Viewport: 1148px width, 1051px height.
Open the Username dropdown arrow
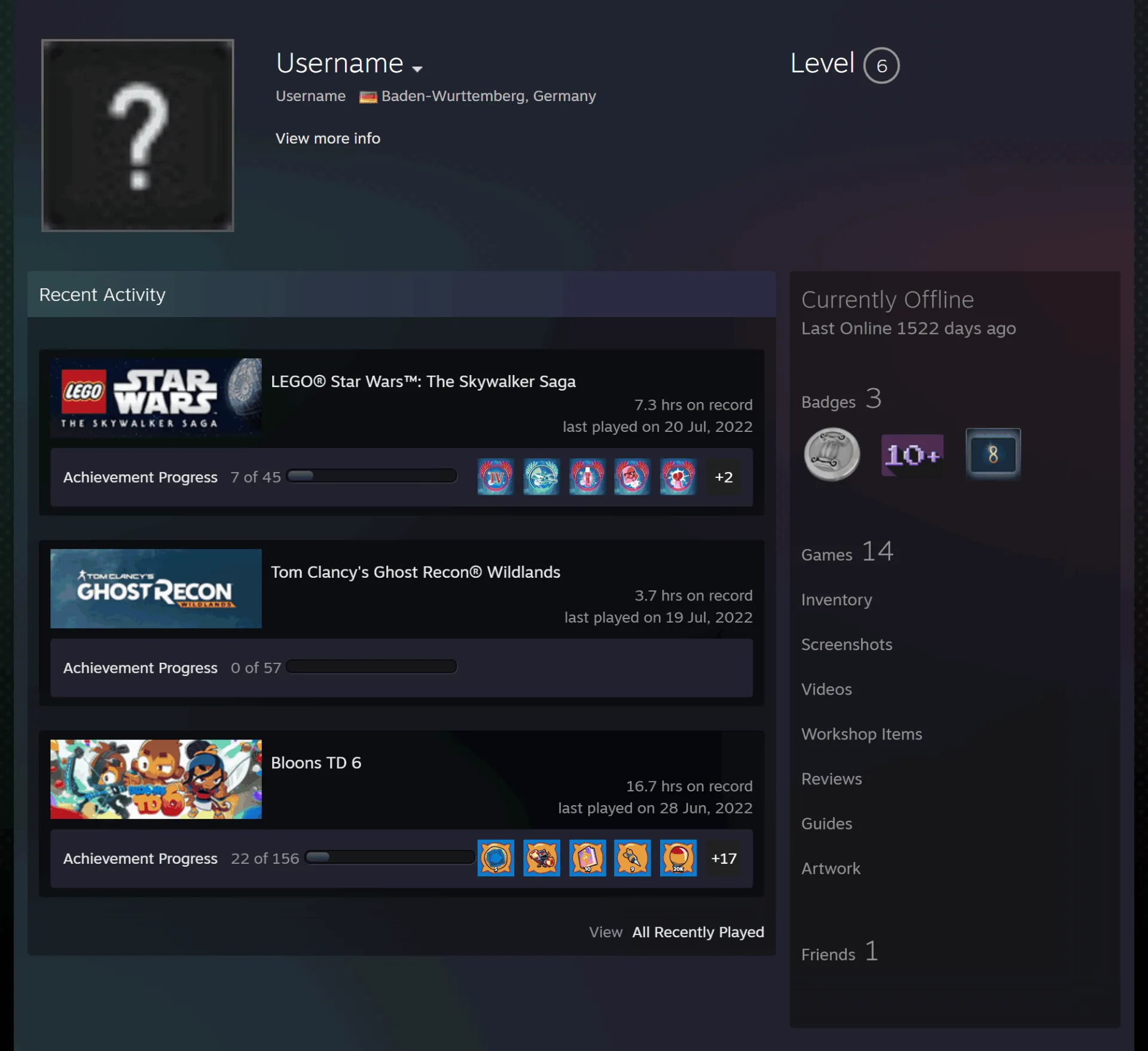[x=417, y=69]
